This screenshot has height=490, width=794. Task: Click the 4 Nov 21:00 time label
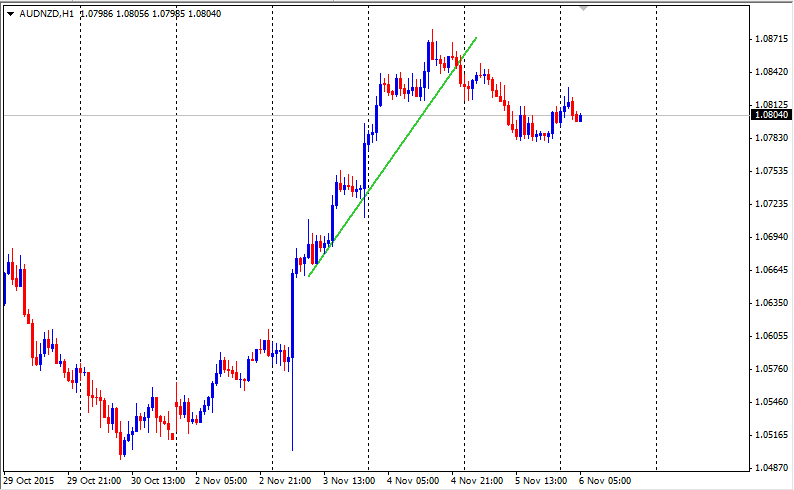coord(477,480)
